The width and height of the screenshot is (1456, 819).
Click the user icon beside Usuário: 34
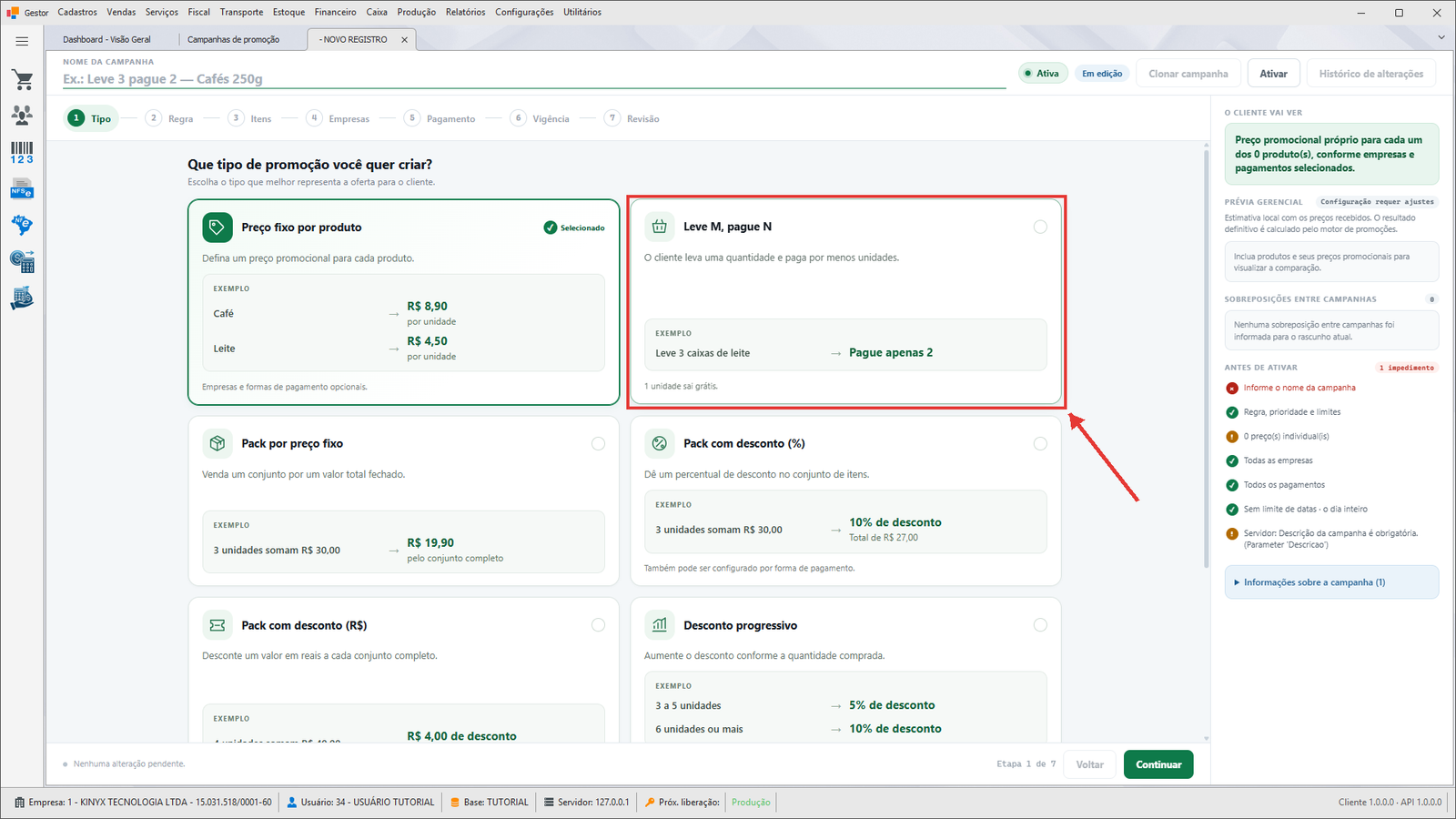[292, 803]
